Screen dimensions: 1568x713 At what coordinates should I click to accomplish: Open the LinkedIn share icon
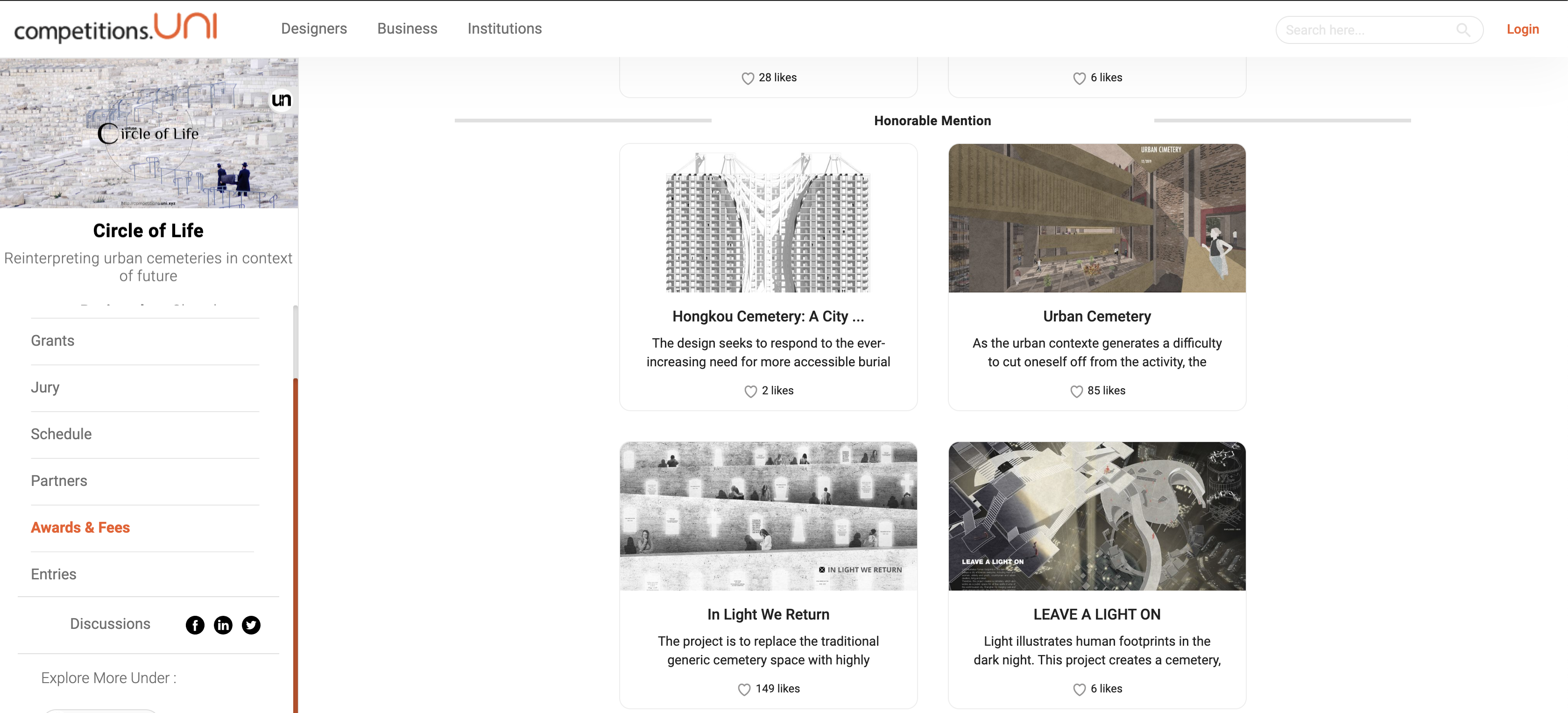[223, 625]
